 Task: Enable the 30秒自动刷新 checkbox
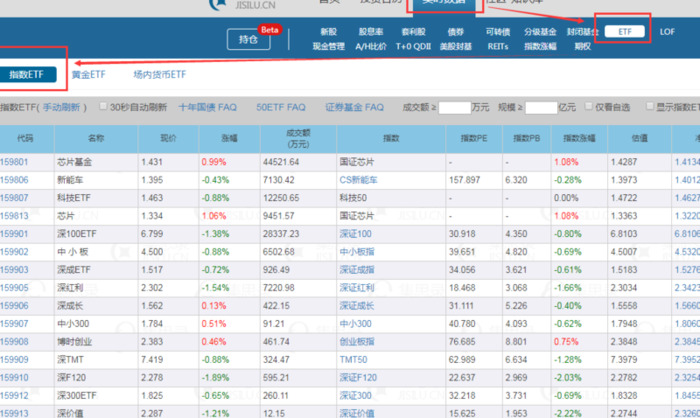tap(103, 106)
